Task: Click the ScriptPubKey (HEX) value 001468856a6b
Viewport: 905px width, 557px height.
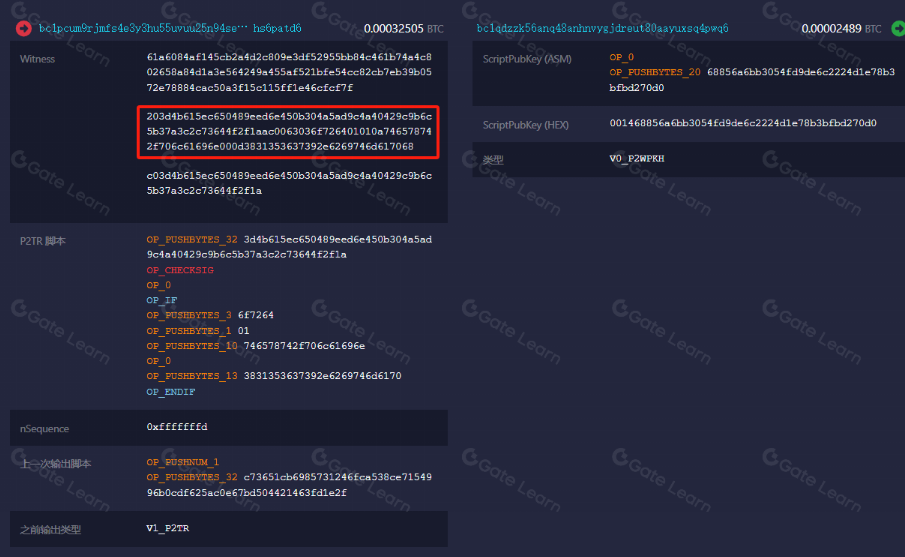Action: (x=743, y=124)
